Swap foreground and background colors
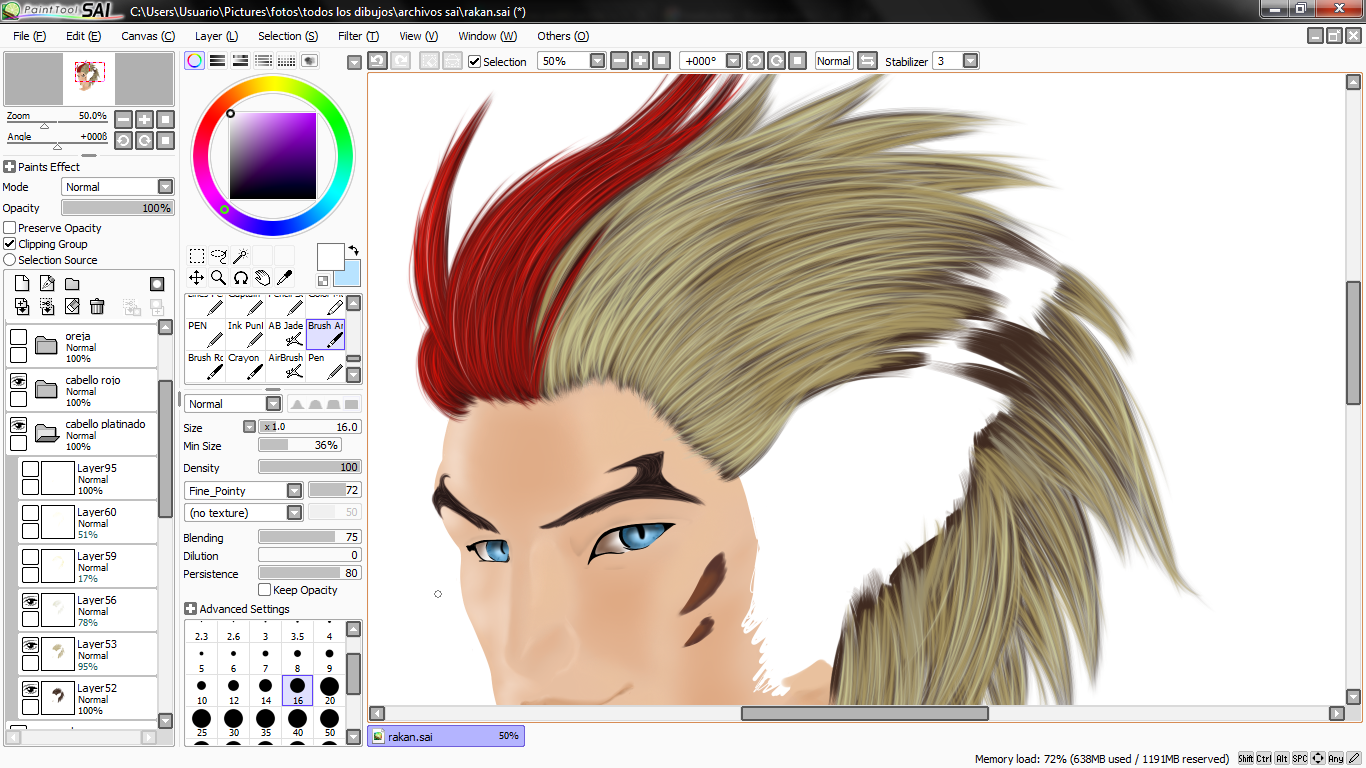 coord(353,250)
